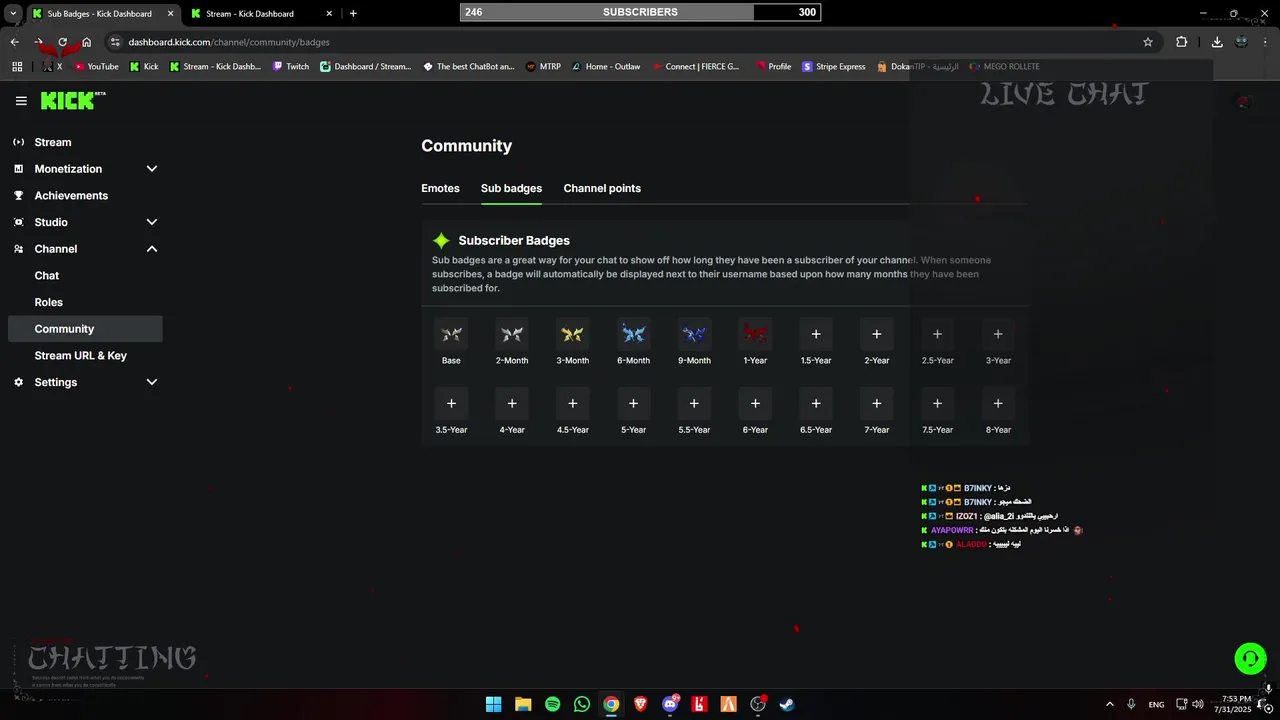Image resolution: width=1280 pixels, height=720 pixels.
Task: Add a badge for 2-Year
Action: [x=877, y=334]
